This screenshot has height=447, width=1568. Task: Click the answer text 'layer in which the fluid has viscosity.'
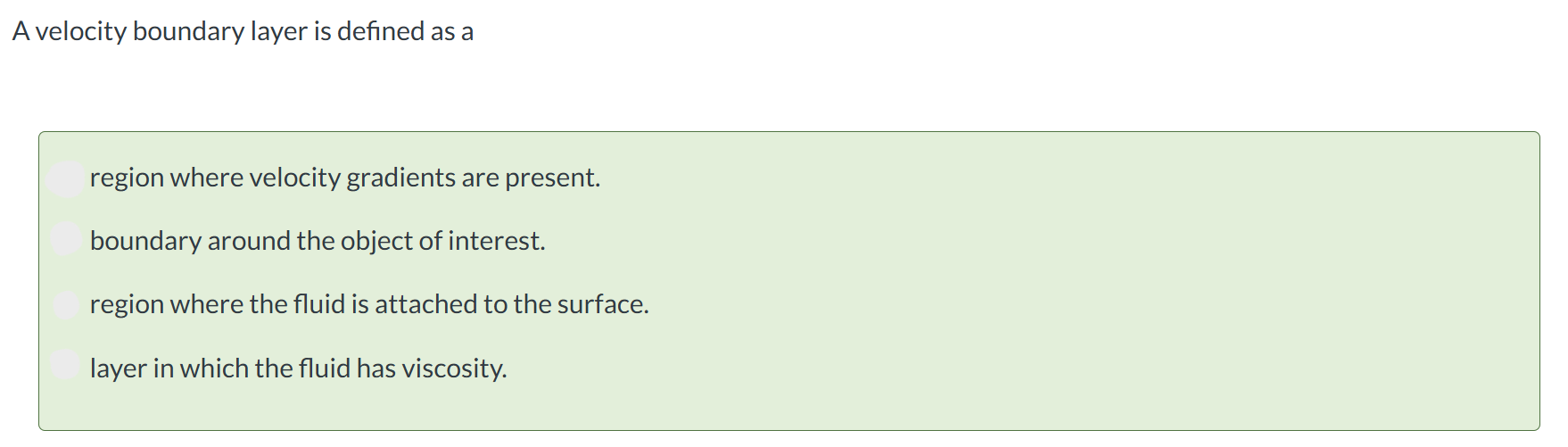point(298,368)
